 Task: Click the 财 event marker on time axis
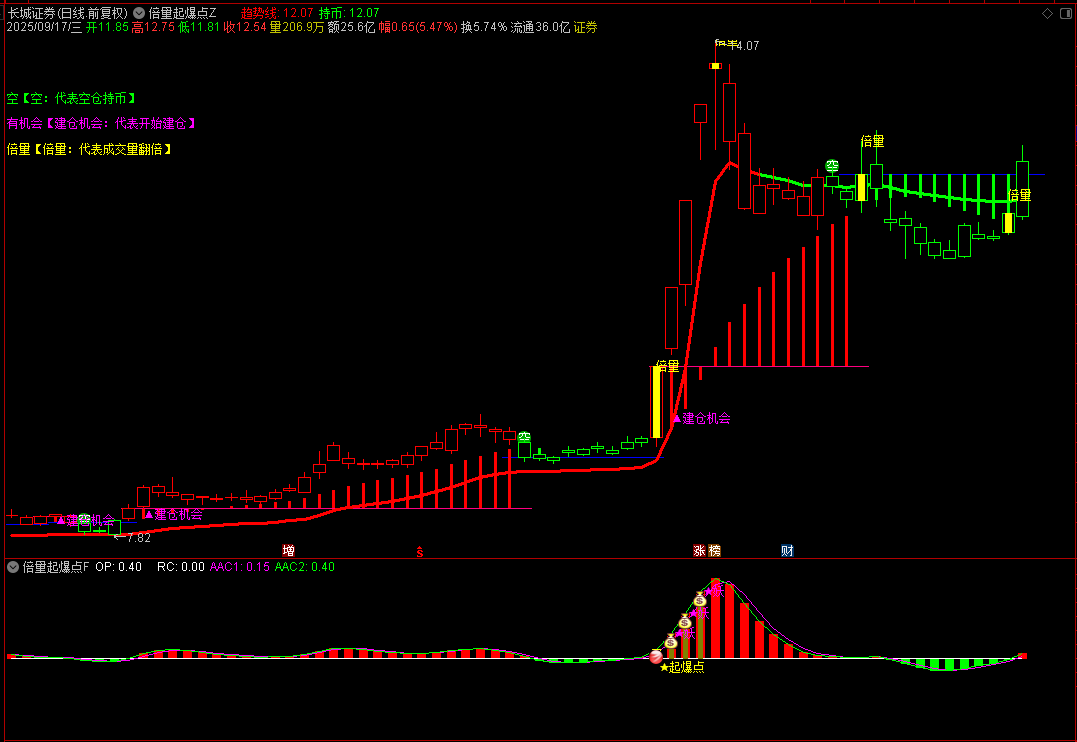(787, 550)
